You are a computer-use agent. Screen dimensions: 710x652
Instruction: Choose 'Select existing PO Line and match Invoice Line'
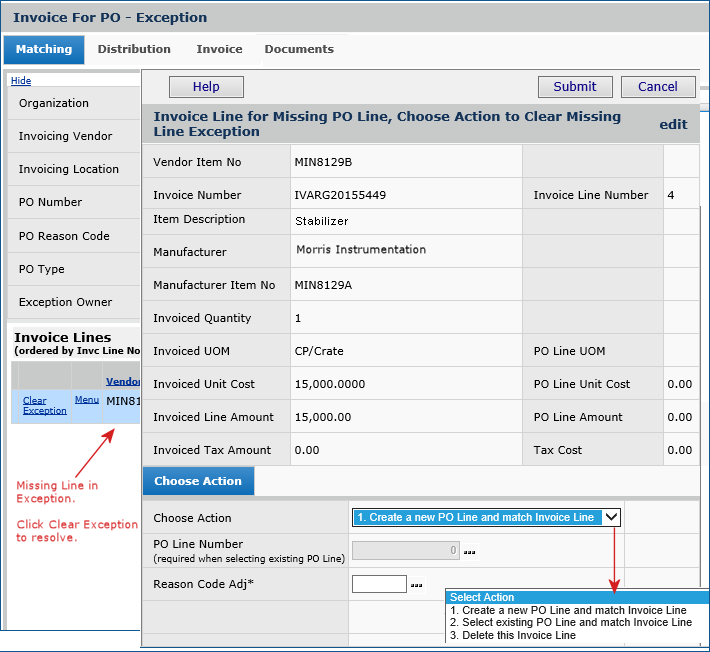570,622
